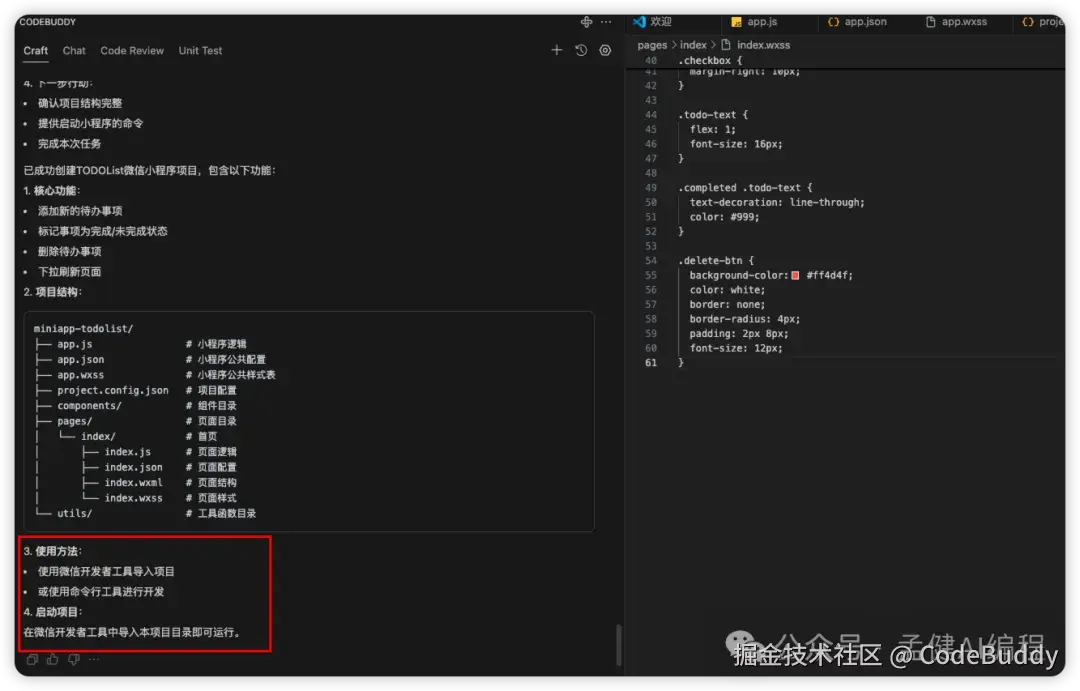Click the JS file icon on app.js tab
The height and width of the screenshot is (691, 1080).
click(736, 22)
